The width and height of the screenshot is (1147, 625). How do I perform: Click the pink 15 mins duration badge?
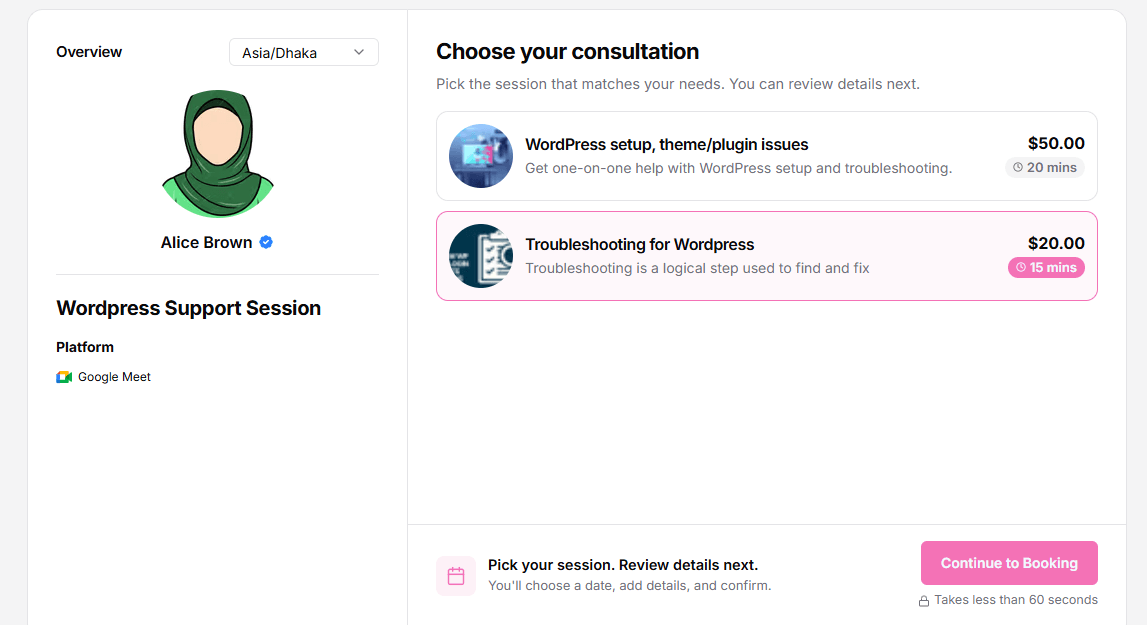1046,268
